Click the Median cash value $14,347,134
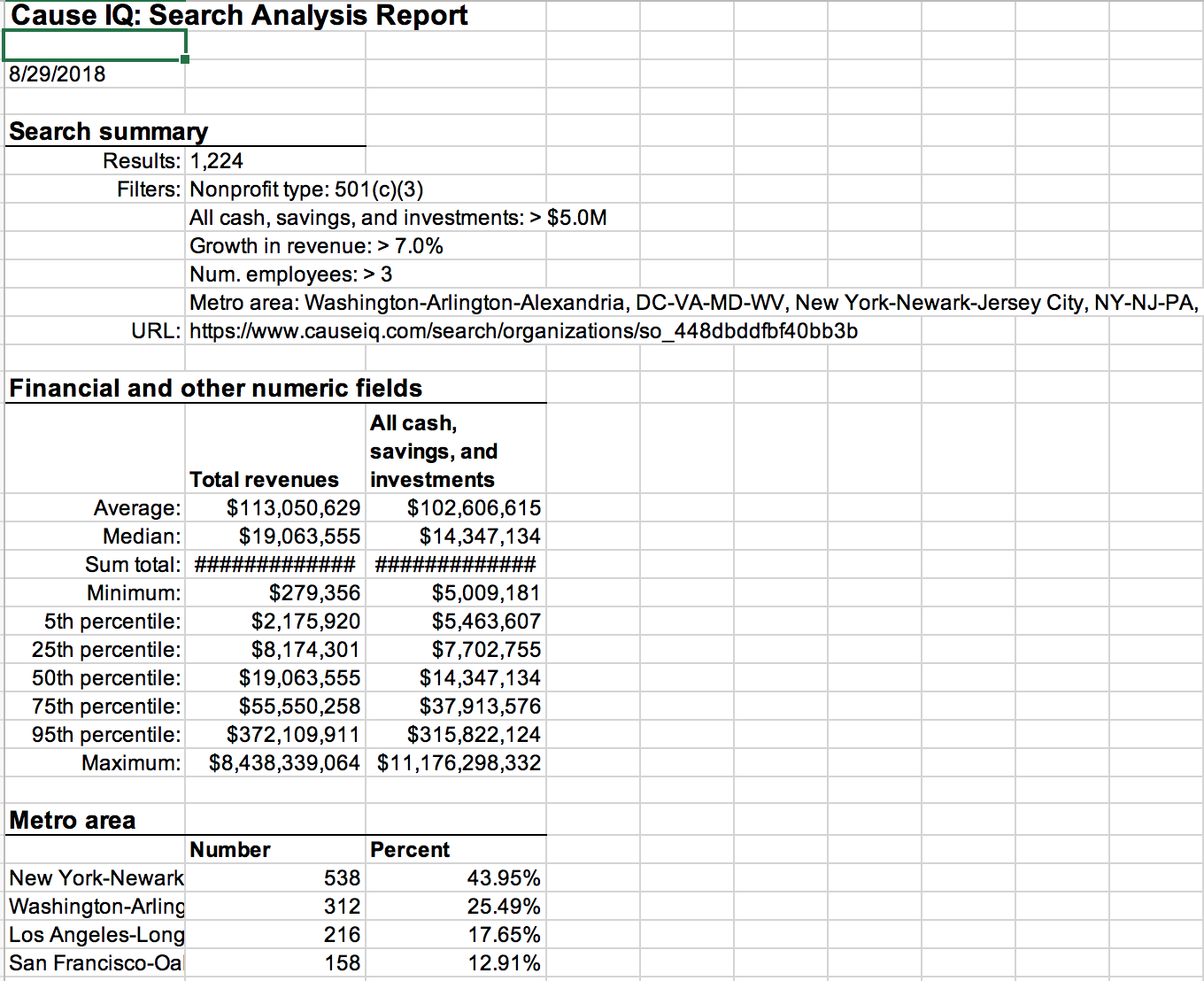Viewport: 1204px width, 981px height. point(480,537)
